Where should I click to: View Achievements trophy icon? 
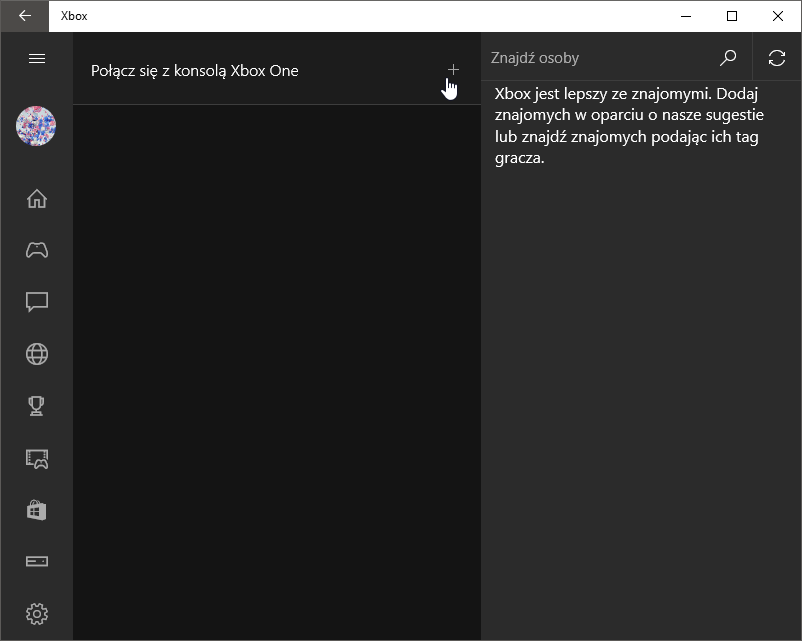pos(36,406)
